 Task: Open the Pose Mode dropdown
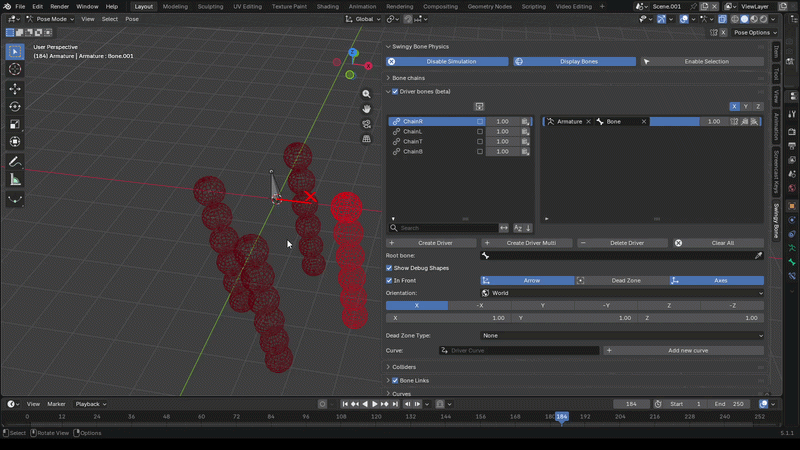coord(50,19)
